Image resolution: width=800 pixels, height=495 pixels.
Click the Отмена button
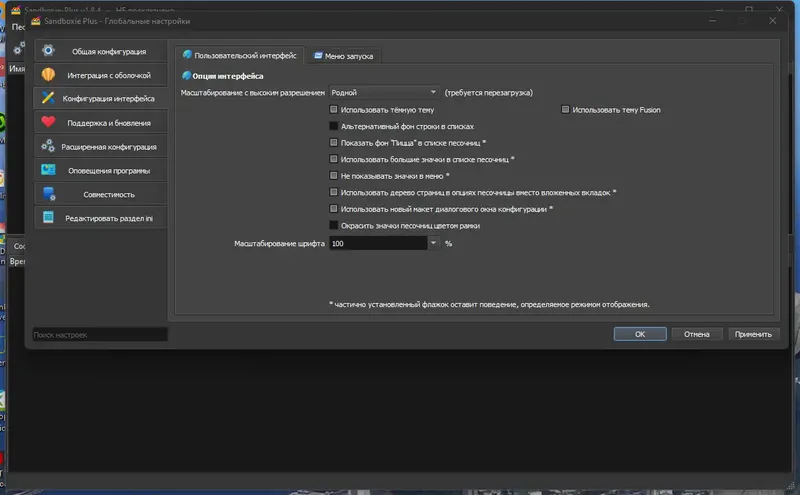tap(696, 334)
